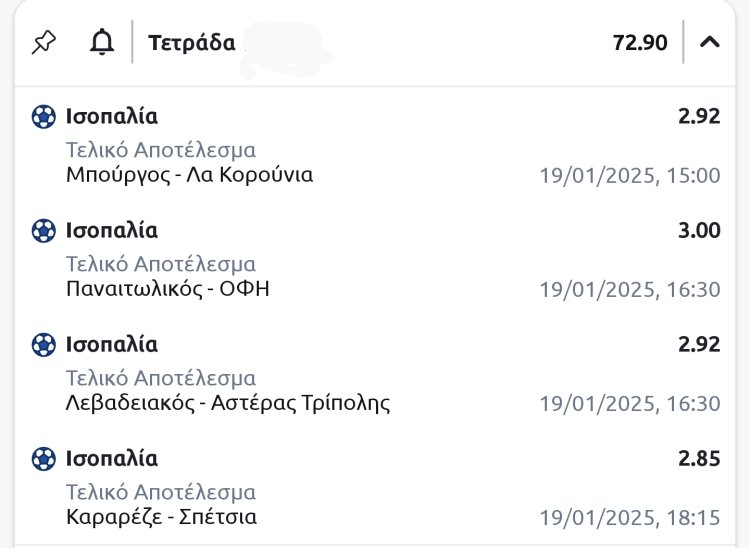Open the Λεβαδειακός - Αστέρας Τρίπολης match
Screen dimensions: 750x548
click(x=227, y=403)
